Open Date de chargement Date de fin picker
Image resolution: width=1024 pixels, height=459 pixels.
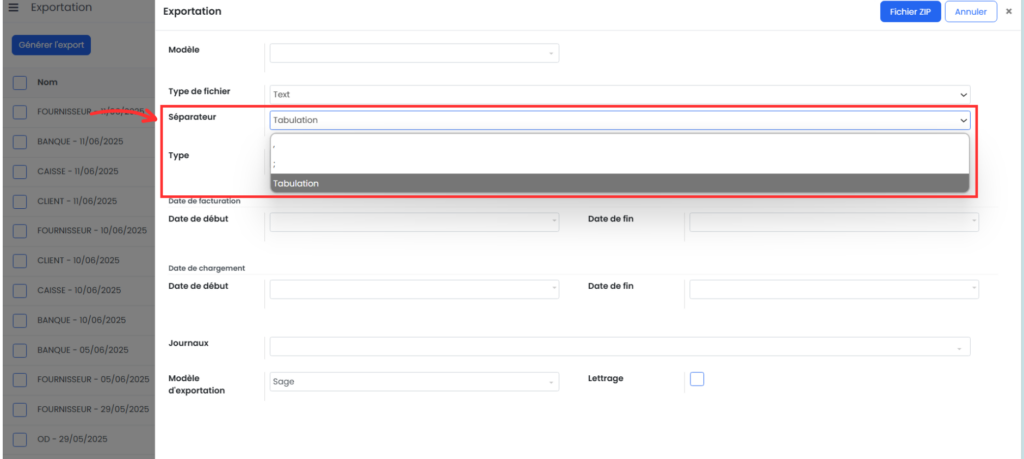[x=834, y=290]
